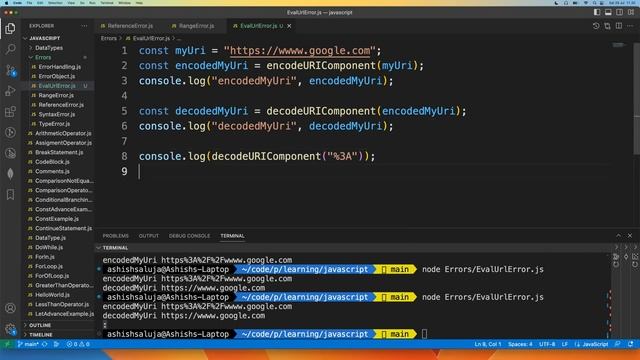This screenshot has width=640, height=360.
Task: Toggle the primary side bar layout icon
Action: pyautogui.click(x=597, y=12)
